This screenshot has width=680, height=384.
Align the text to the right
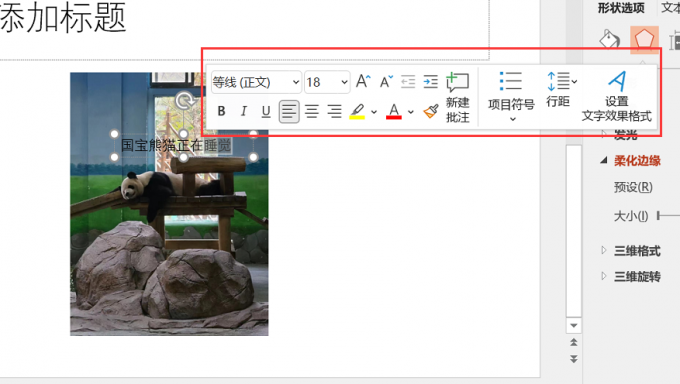(x=334, y=112)
